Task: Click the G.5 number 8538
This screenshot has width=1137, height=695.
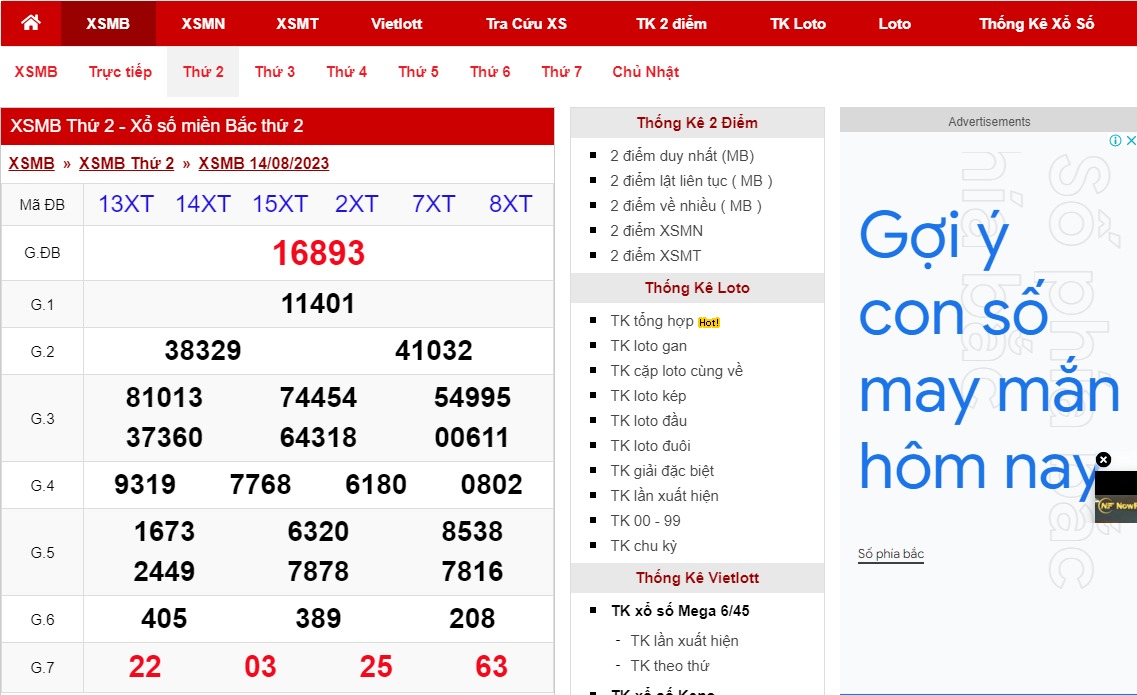Action: [x=472, y=532]
